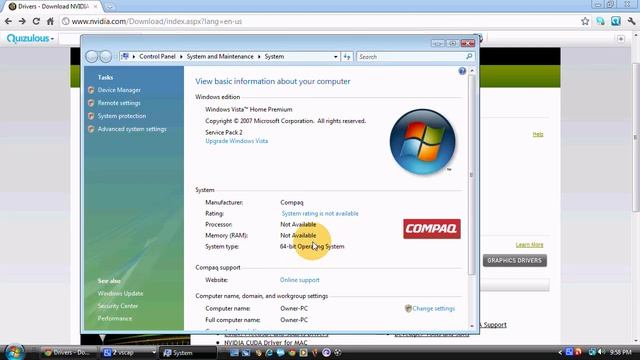Click the System and Maintenance breadcrumb
The height and width of the screenshot is (360, 640).
click(220, 56)
